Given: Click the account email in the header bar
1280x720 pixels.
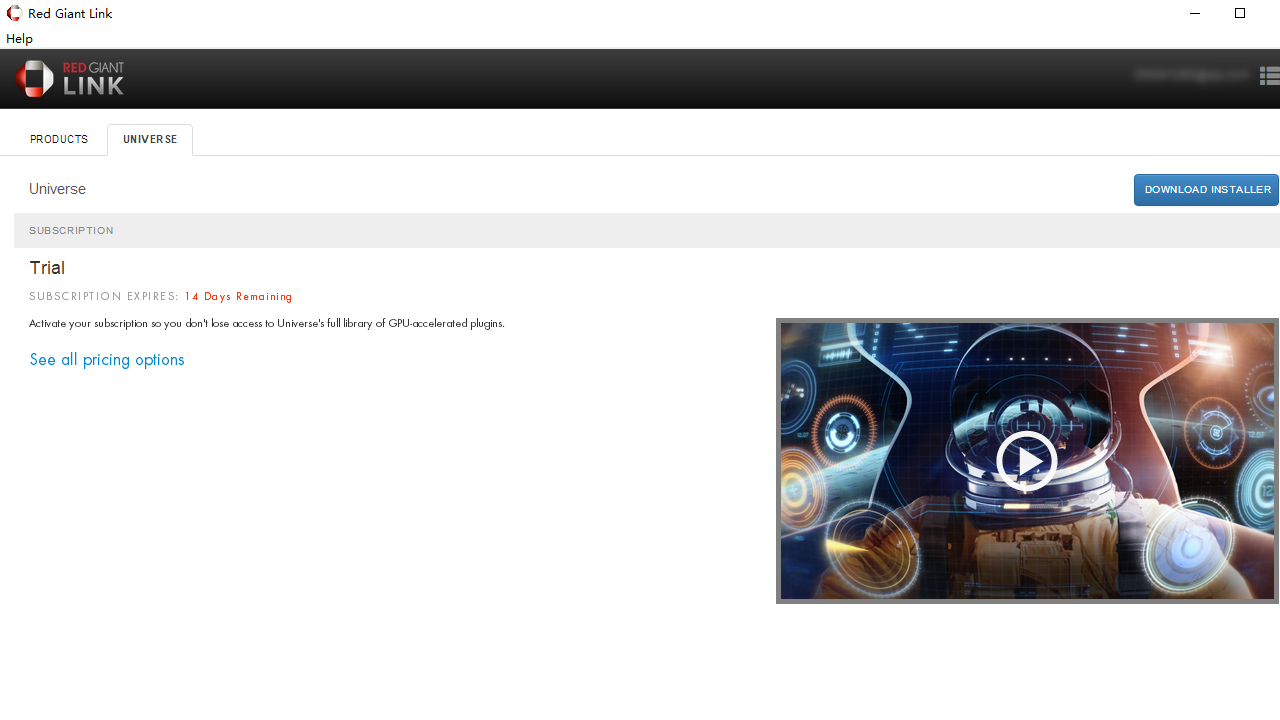Looking at the screenshot, I should (x=1190, y=75).
